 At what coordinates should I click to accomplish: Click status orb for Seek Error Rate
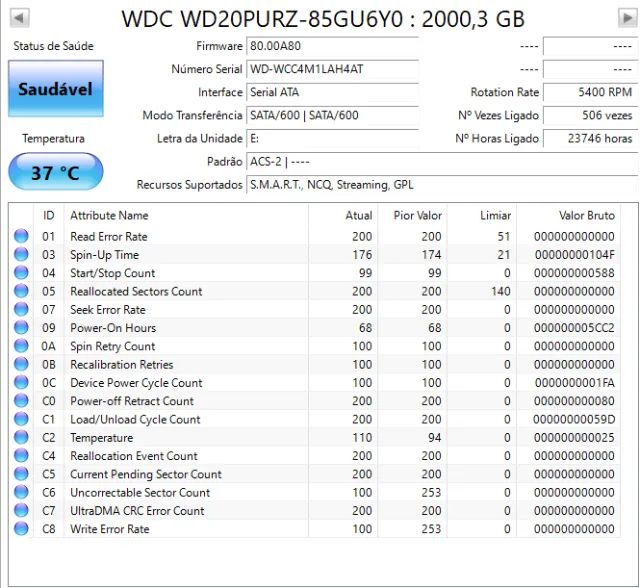(x=21, y=309)
